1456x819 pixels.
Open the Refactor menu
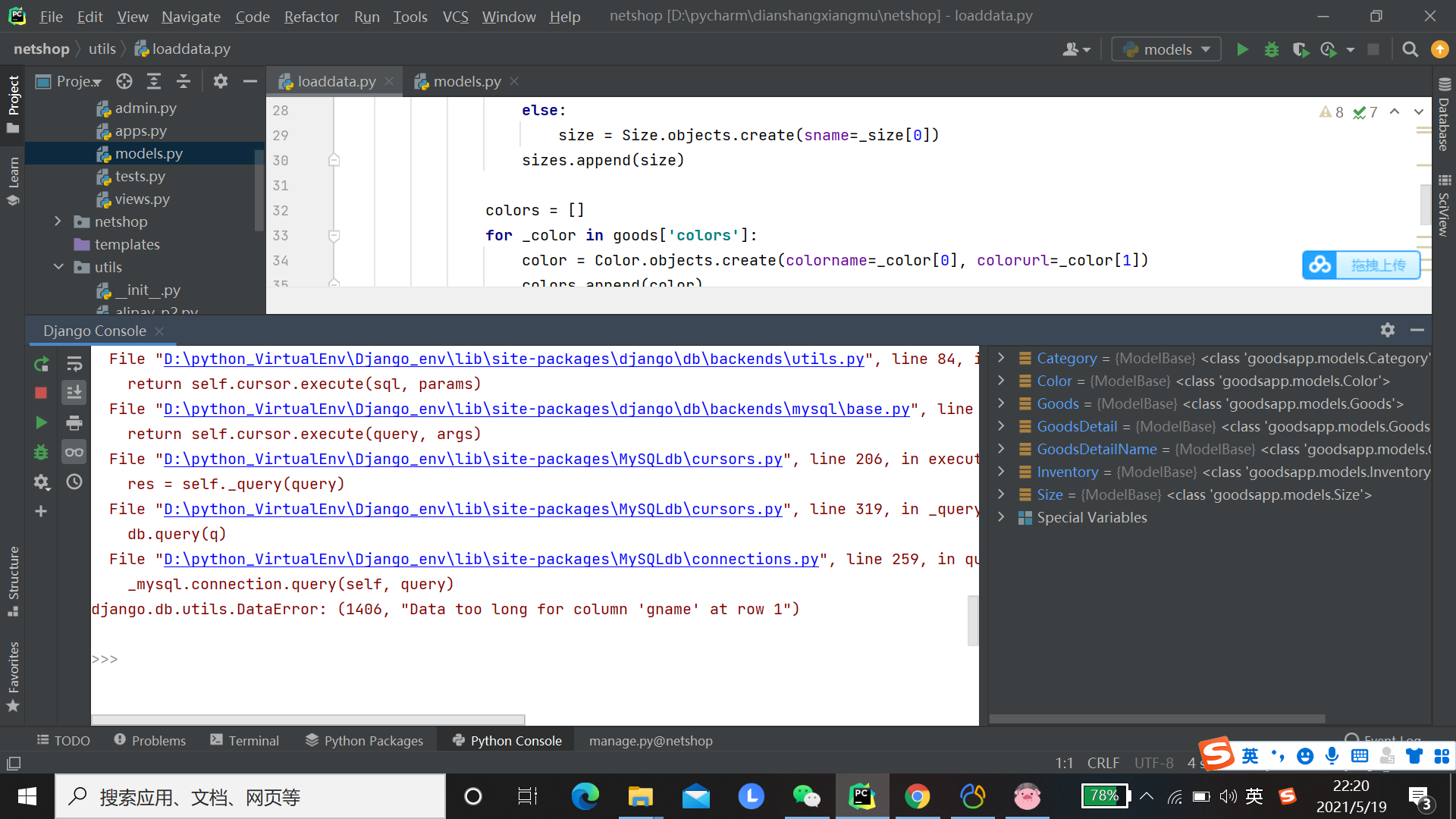point(311,16)
